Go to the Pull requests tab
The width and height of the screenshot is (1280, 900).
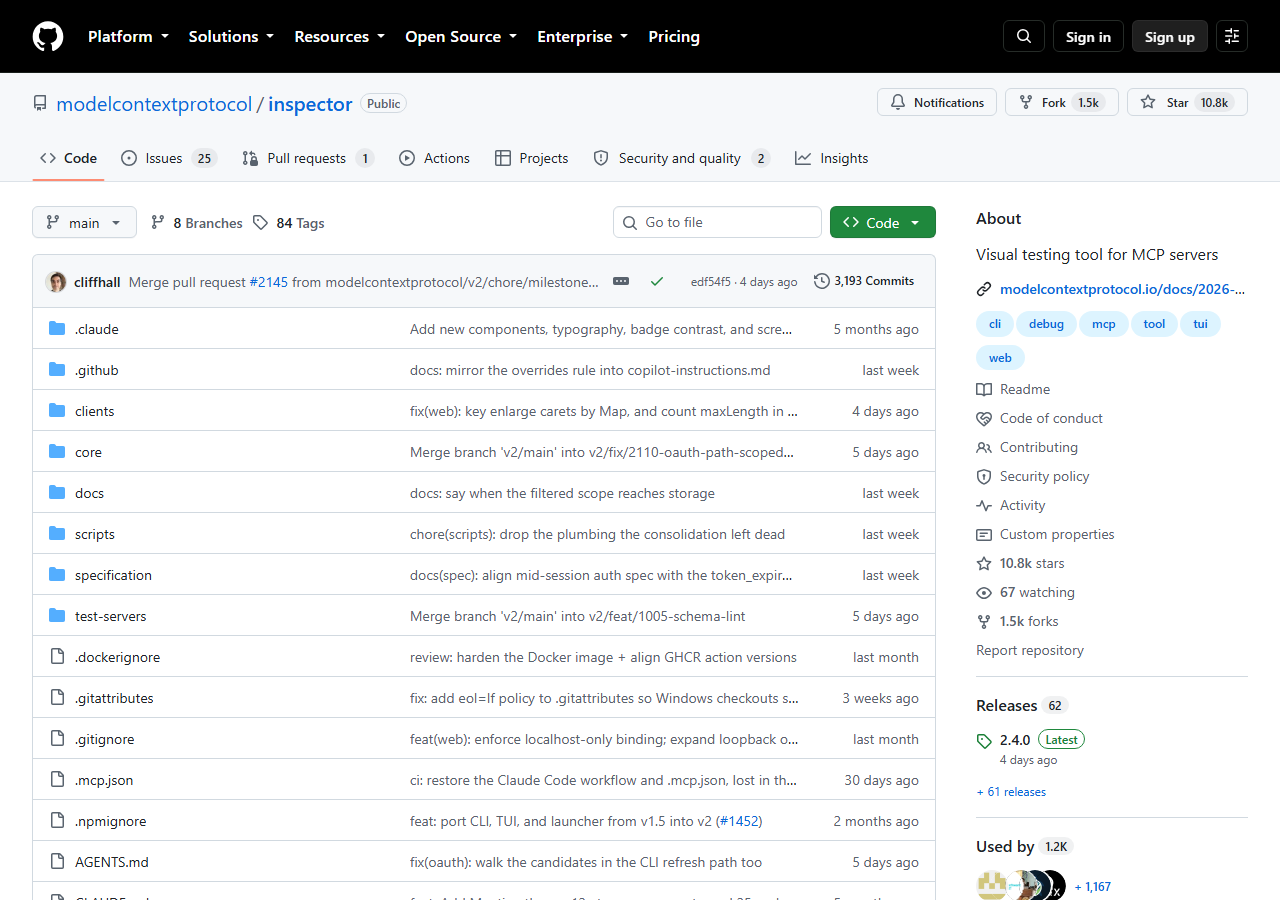coord(308,158)
